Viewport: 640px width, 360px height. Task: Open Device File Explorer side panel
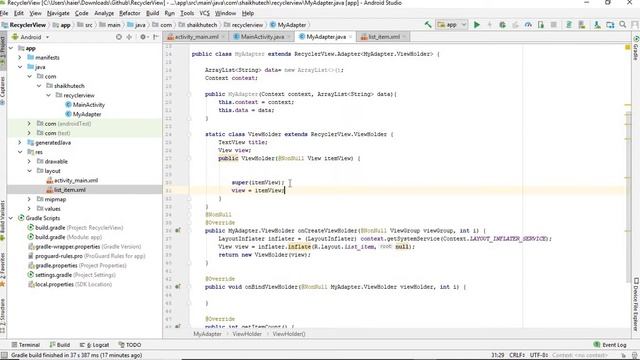coord(636,304)
